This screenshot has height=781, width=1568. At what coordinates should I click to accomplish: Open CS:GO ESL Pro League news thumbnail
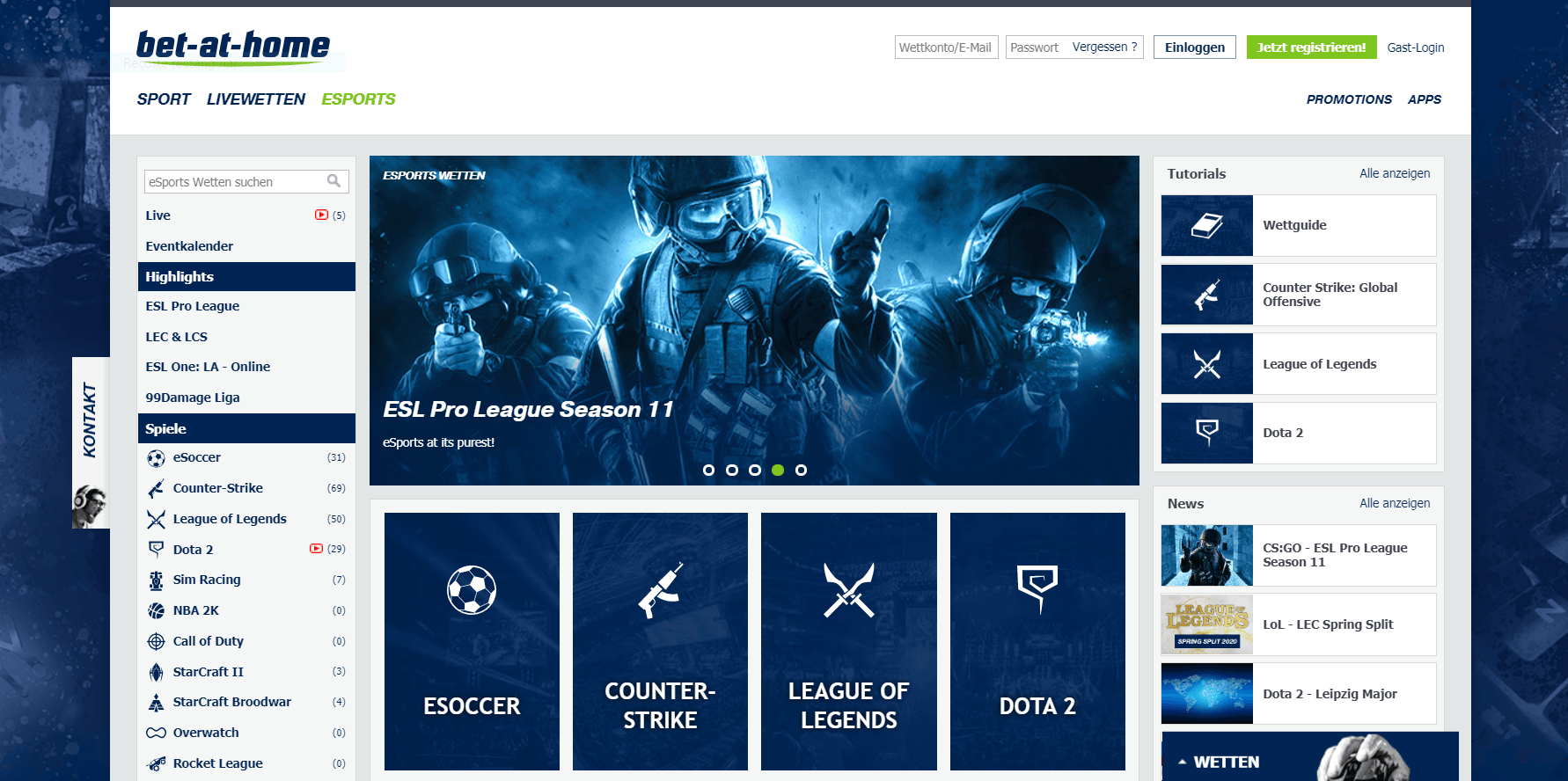1207,556
